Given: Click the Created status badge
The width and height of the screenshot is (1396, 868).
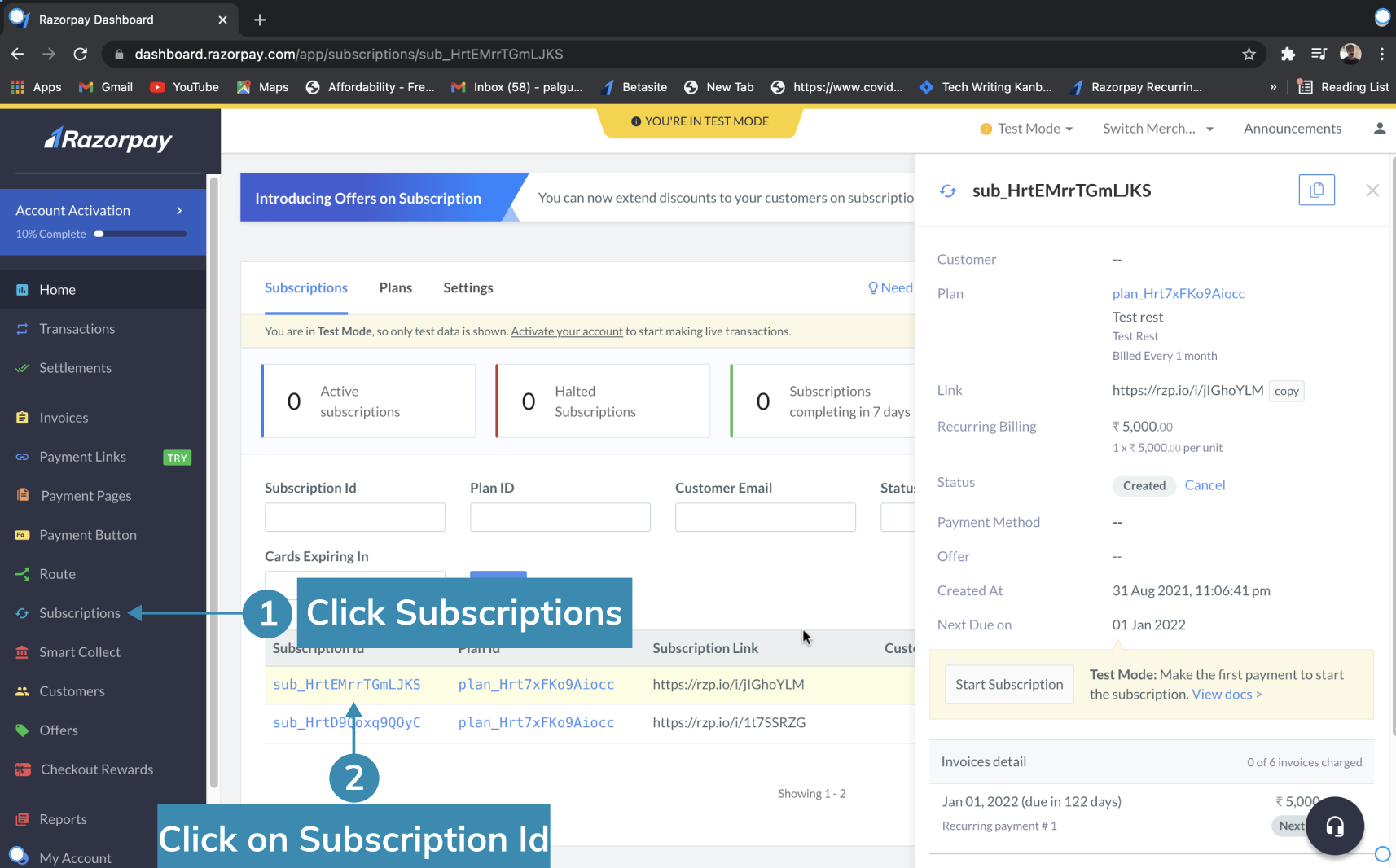Looking at the screenshot, I should point(1144,486).
